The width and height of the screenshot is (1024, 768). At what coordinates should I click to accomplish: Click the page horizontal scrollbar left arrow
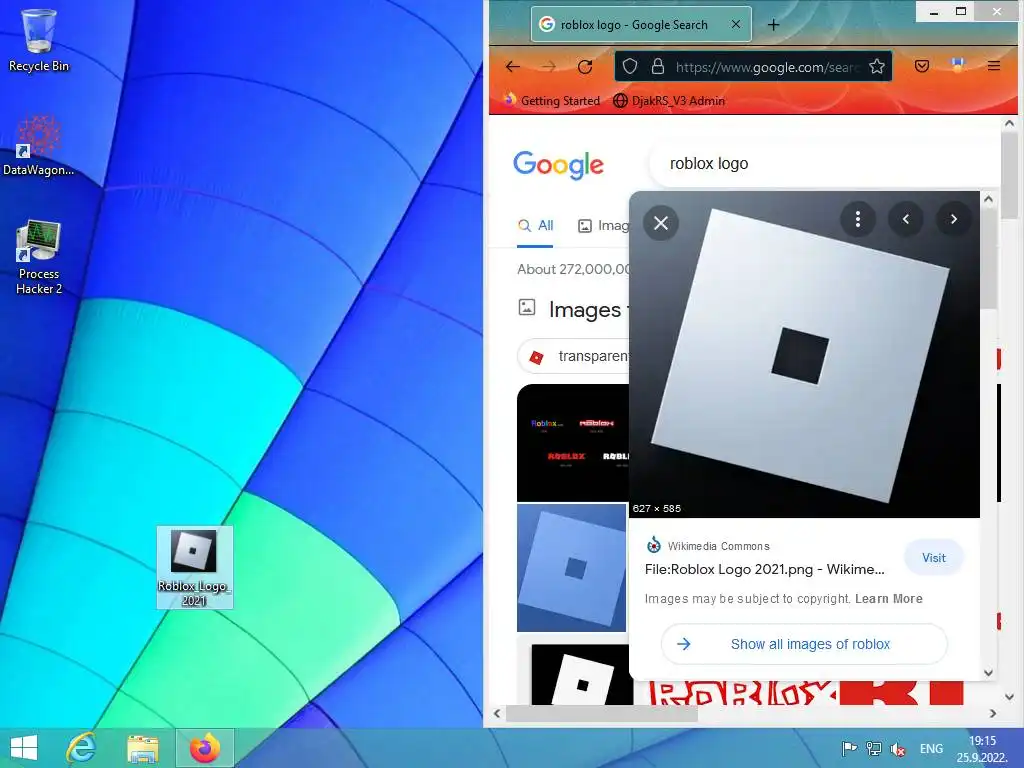497,714
